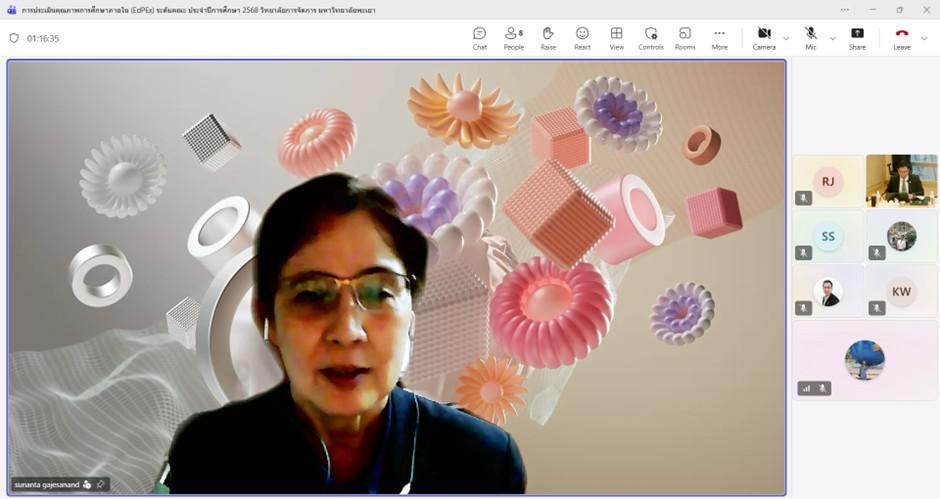Select the KW participant tile
This screenshot has height=499, width=940.
(901, 291)
